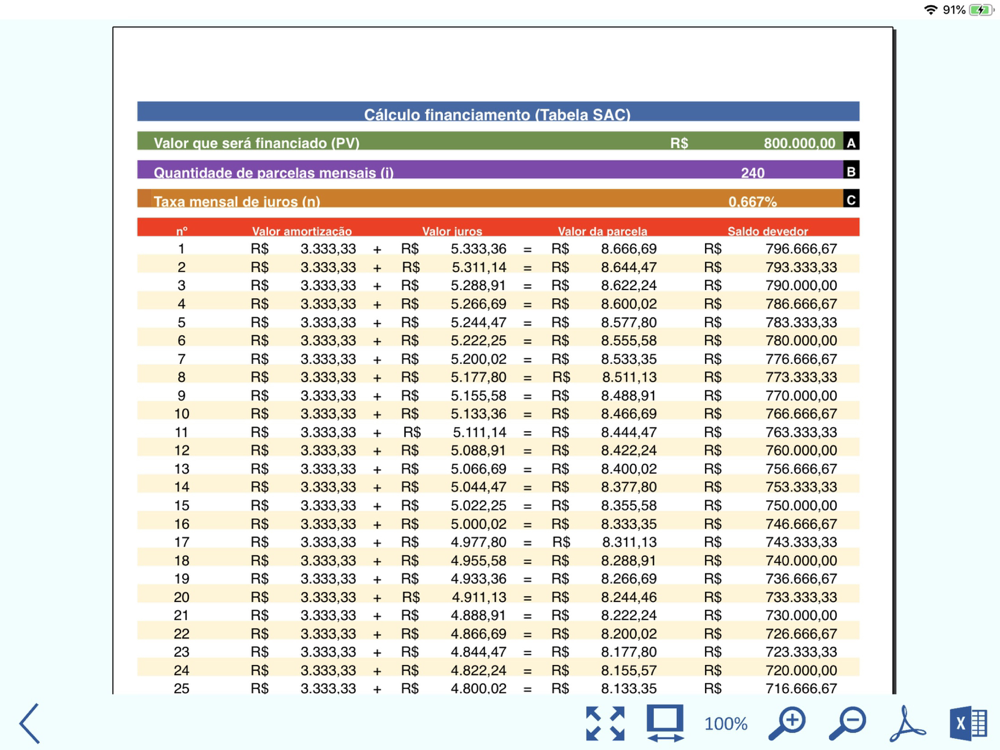Select the 240 parcelas value

(x=753, y=172)
